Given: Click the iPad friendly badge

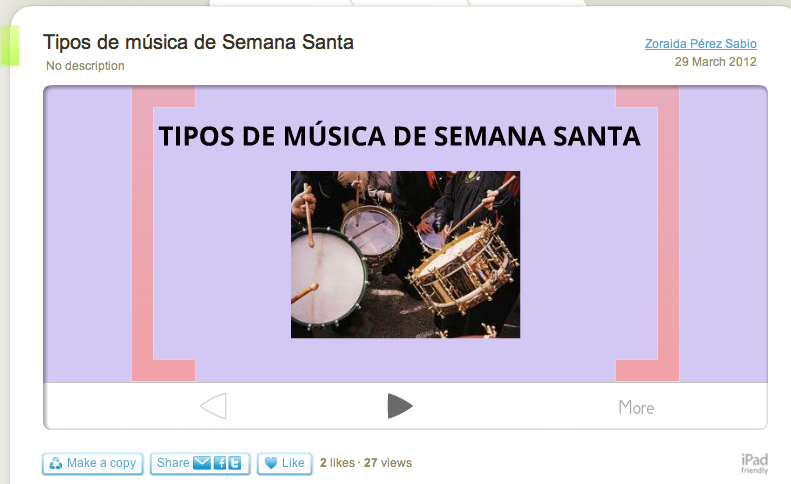Looking at the screenshot, I should (x=754, y=463).
